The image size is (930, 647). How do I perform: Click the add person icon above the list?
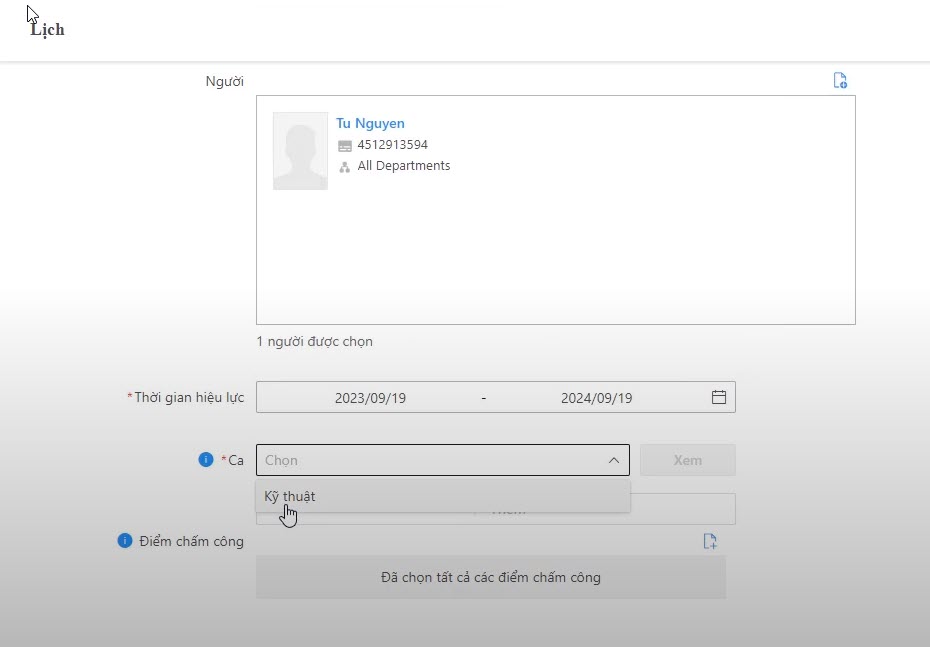click(840, 80)
